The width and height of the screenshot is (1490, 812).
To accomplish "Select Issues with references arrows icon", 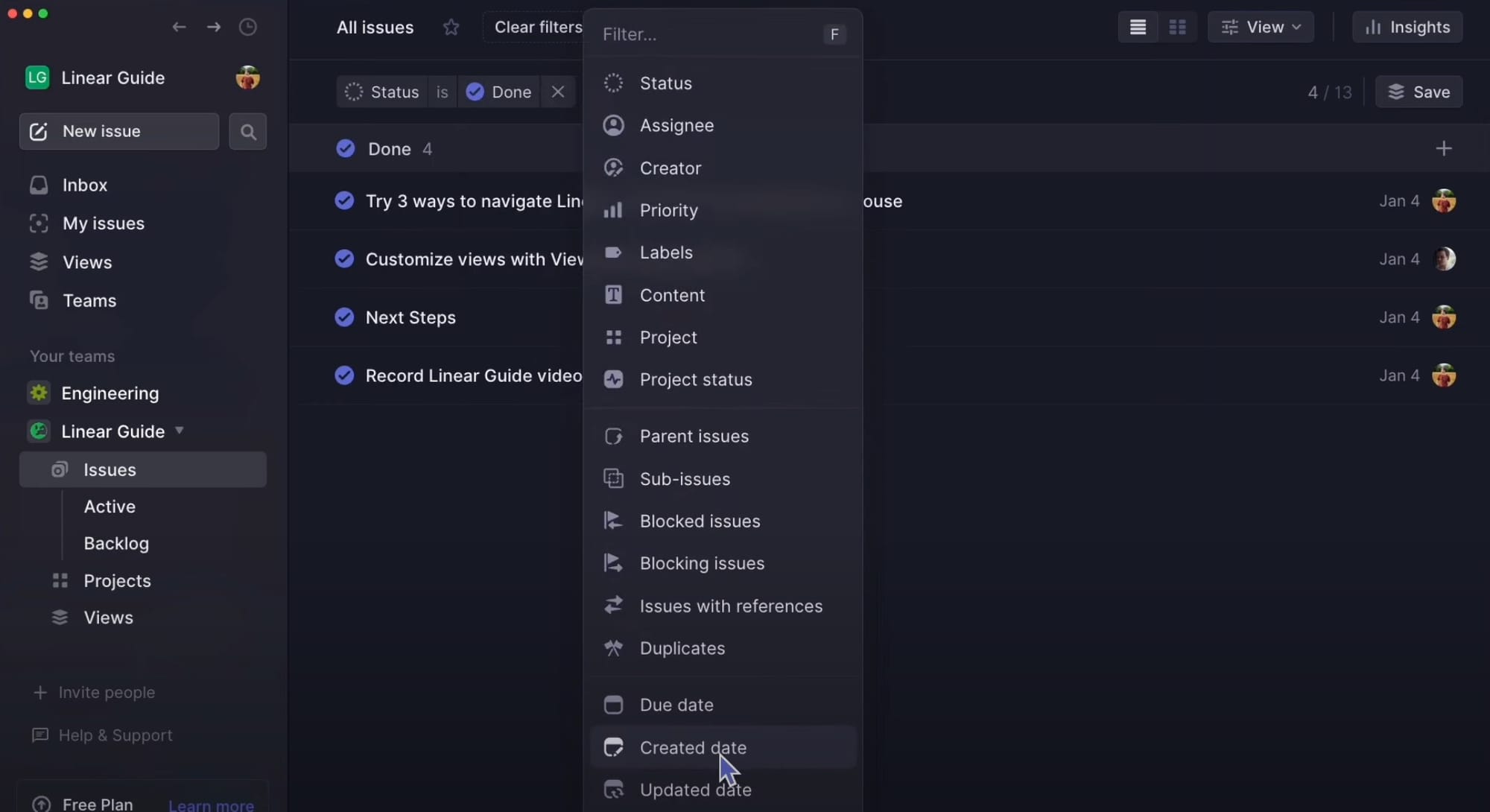I will 613,606.
